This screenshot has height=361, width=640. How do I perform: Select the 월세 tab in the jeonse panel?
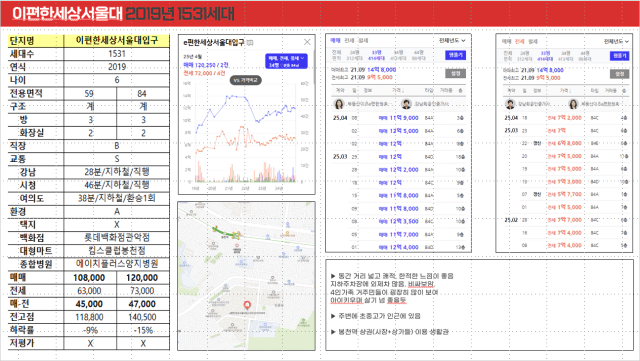533,41
